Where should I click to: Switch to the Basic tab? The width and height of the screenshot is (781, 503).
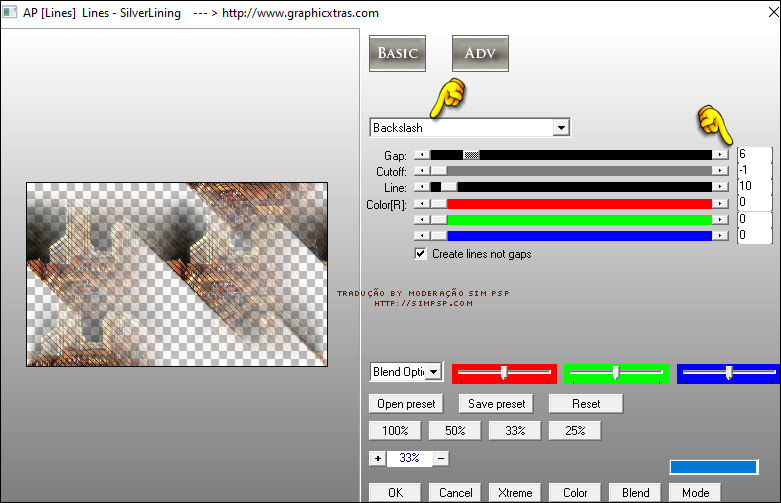pyautogui.click(x=397, y=53)
